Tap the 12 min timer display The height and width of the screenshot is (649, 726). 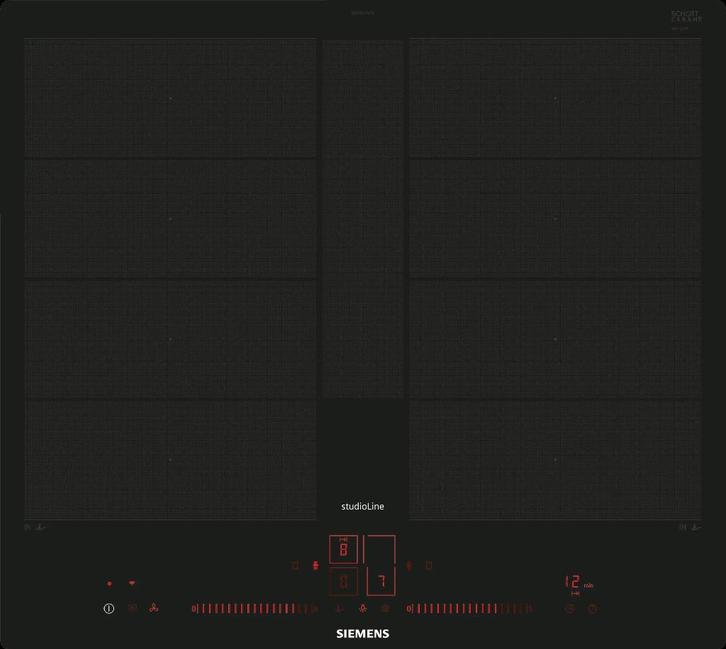(x=573, y=583)
